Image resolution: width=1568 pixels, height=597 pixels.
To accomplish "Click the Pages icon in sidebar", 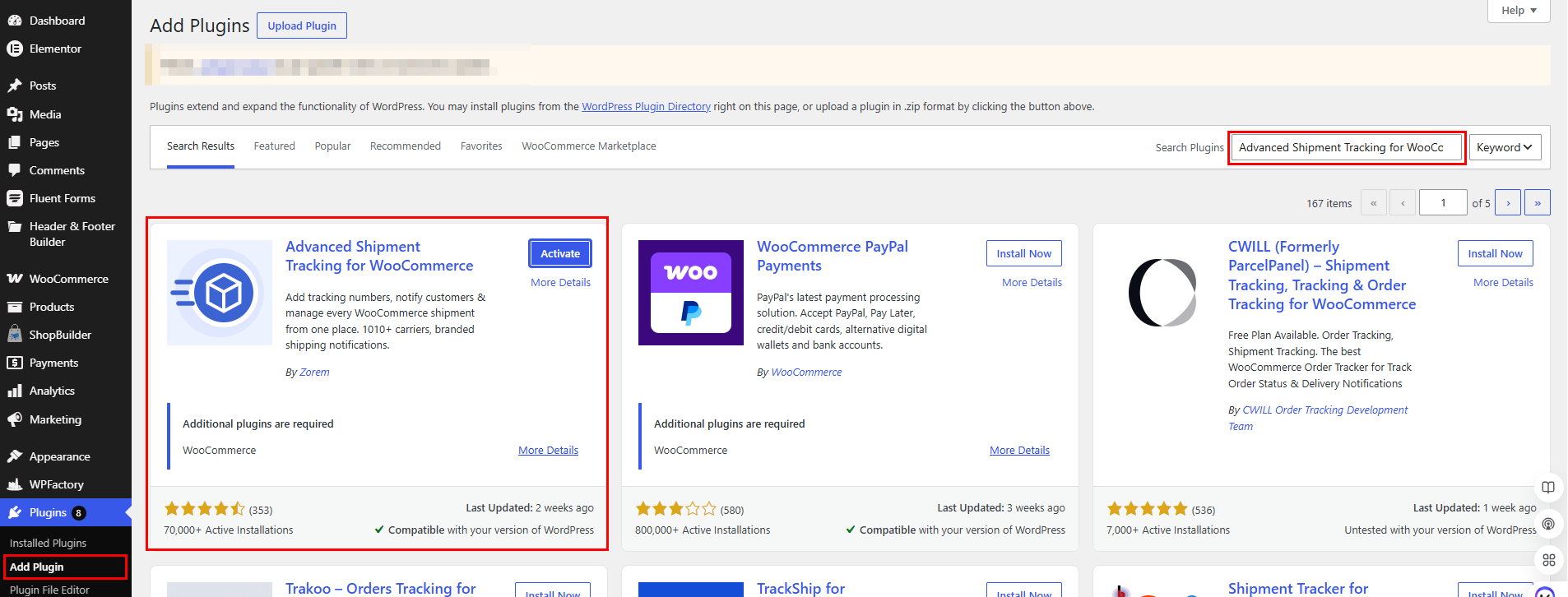I will point(15,142).
